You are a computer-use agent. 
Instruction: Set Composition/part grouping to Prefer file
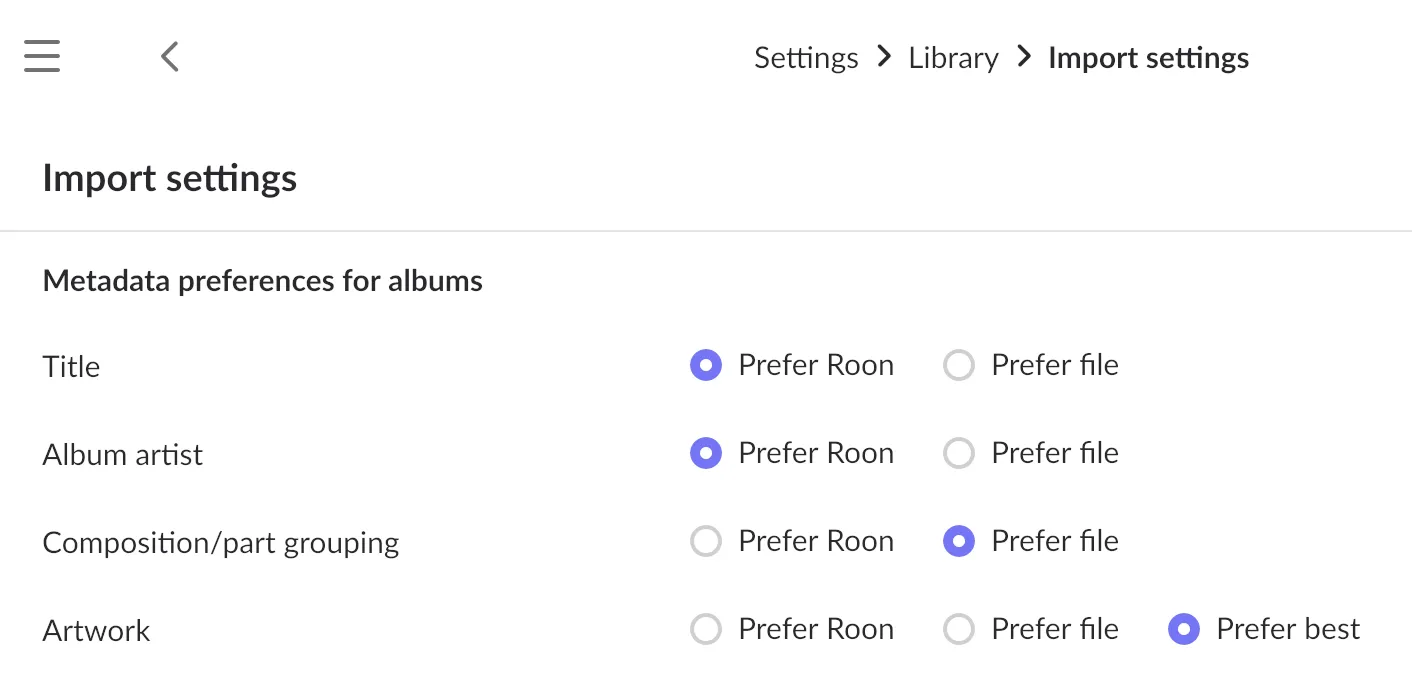(959, 542)
